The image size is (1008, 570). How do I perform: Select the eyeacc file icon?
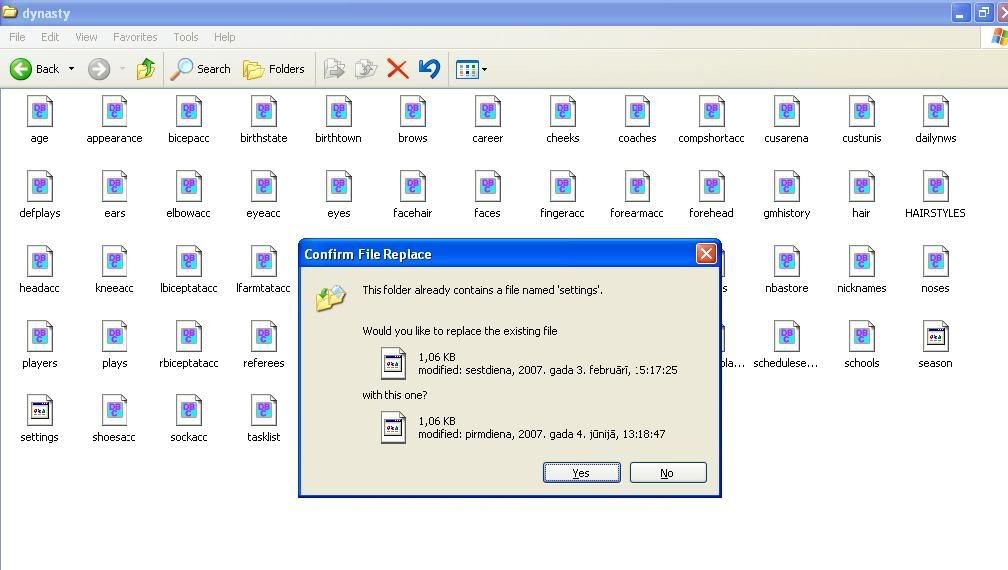(264, 186)
